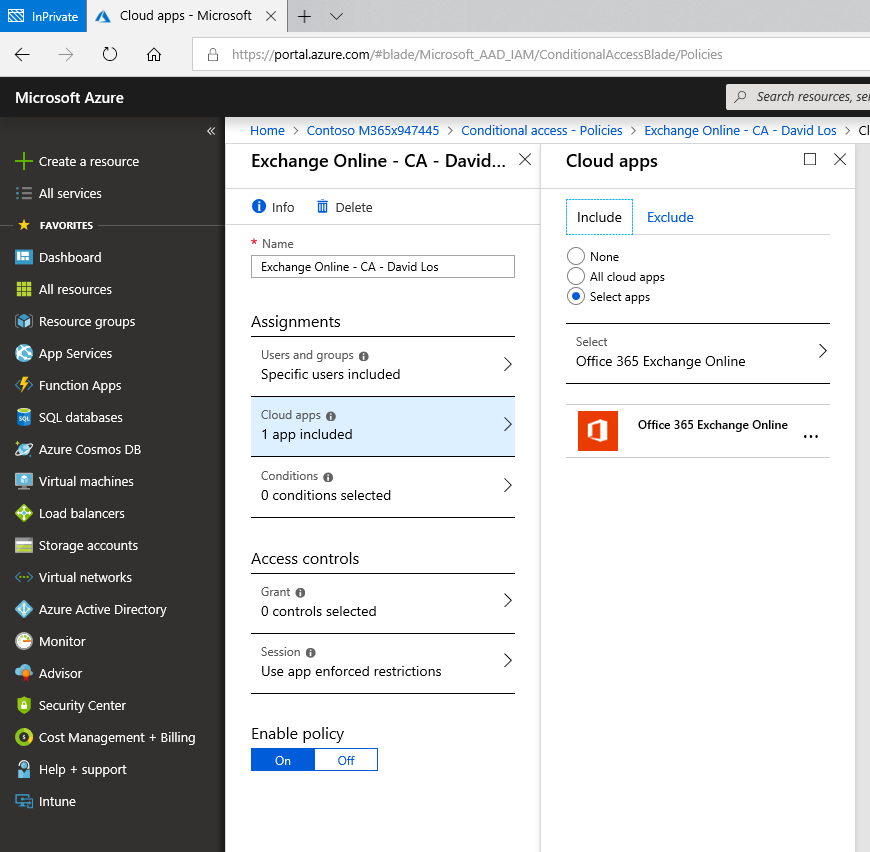Open the Grant access controls section
This screenshot has height=852, width=870.
coord(383,603)
